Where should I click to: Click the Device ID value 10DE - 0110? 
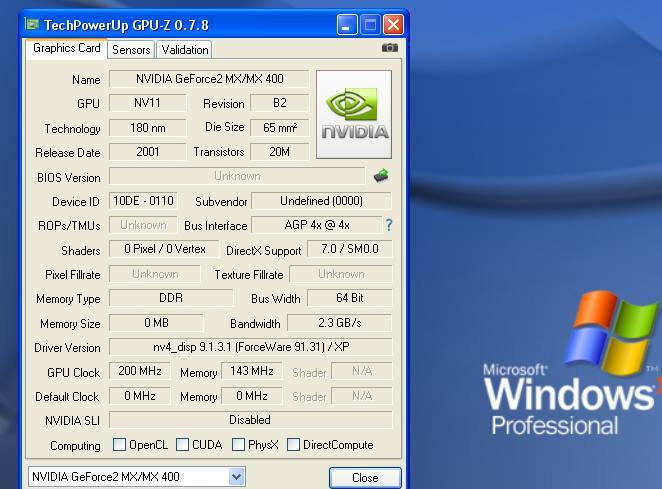pyautogui.click(x=143, y=201)
